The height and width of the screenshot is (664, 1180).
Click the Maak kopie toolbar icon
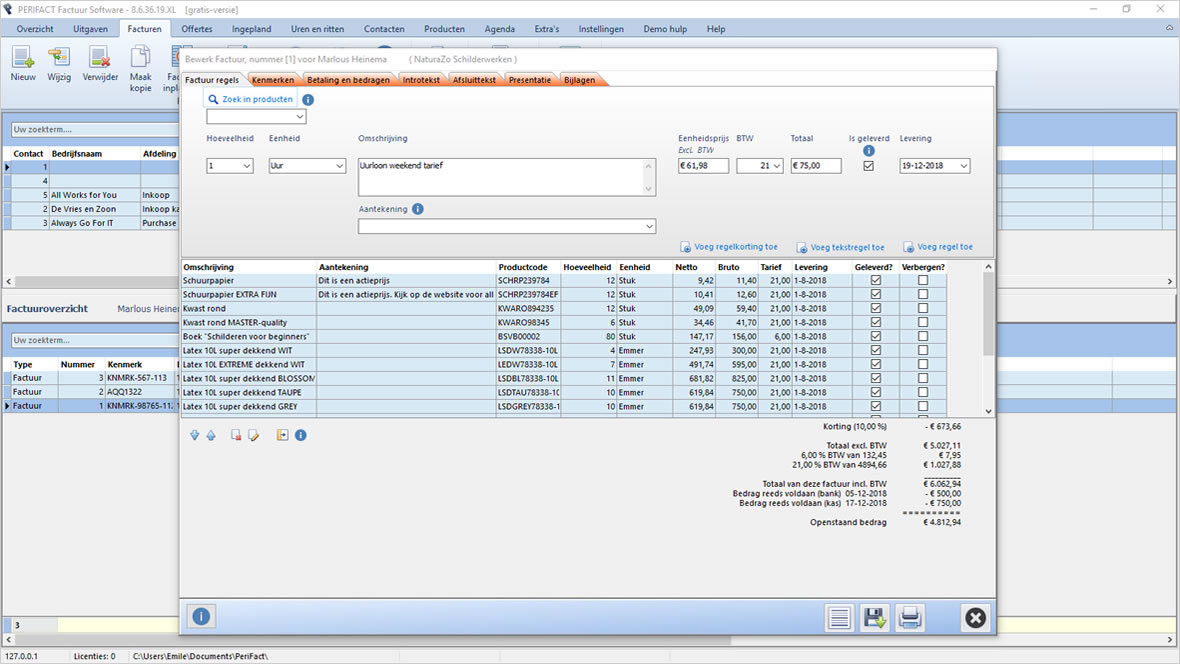[x=141, y=57]
